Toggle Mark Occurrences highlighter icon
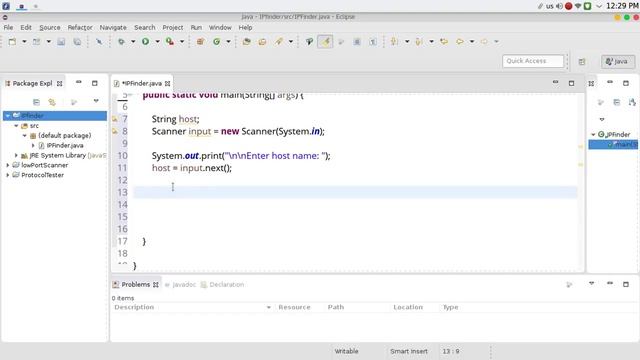This screenshot has width=640, height=360. (325, 42)
